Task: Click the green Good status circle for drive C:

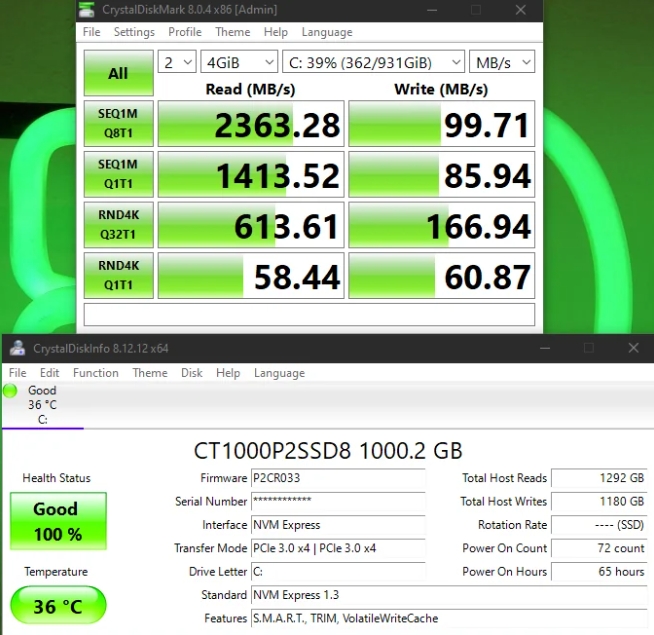Action: click(10, 391)
